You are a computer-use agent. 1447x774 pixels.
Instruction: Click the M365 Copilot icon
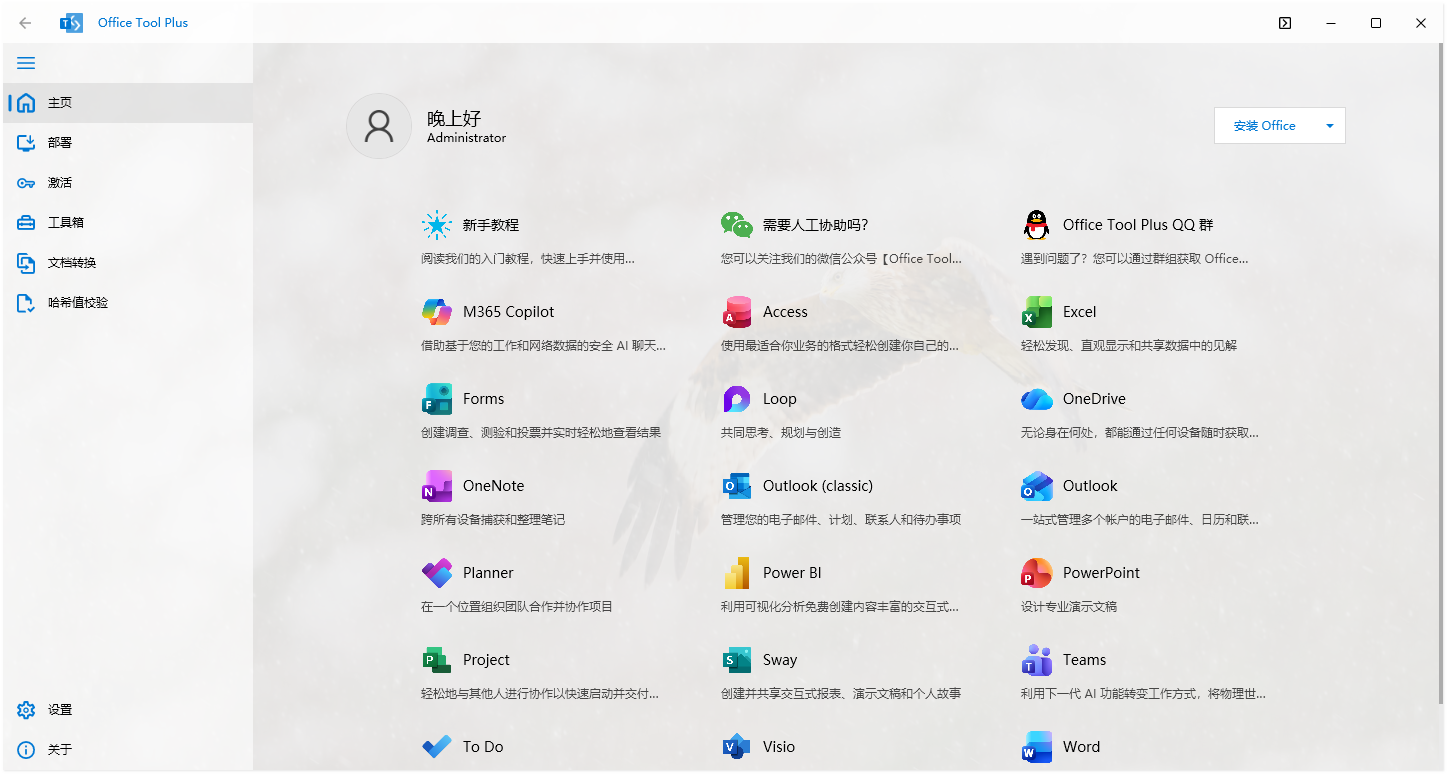click(437, 311)
